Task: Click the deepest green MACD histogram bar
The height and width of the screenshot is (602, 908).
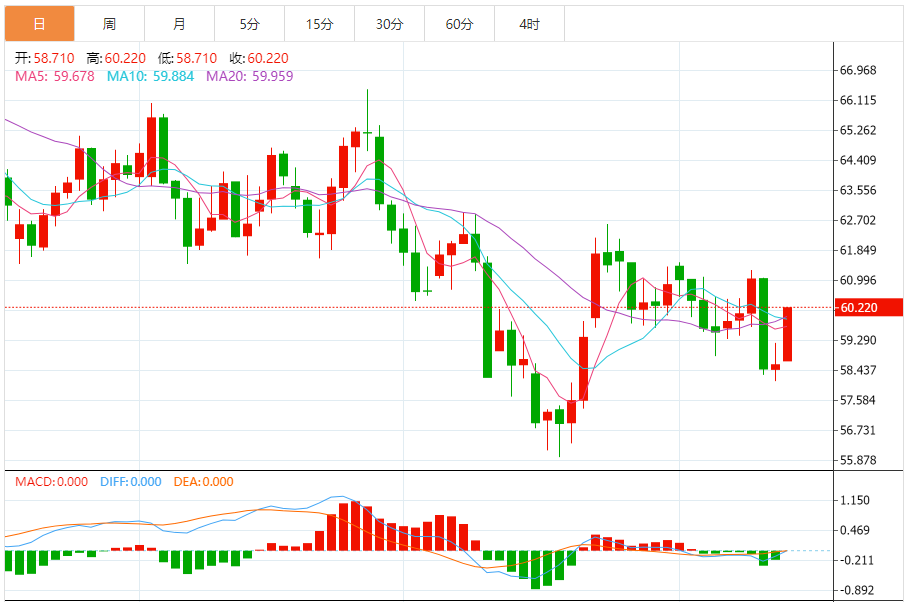Action: click(x=535, y=570)
